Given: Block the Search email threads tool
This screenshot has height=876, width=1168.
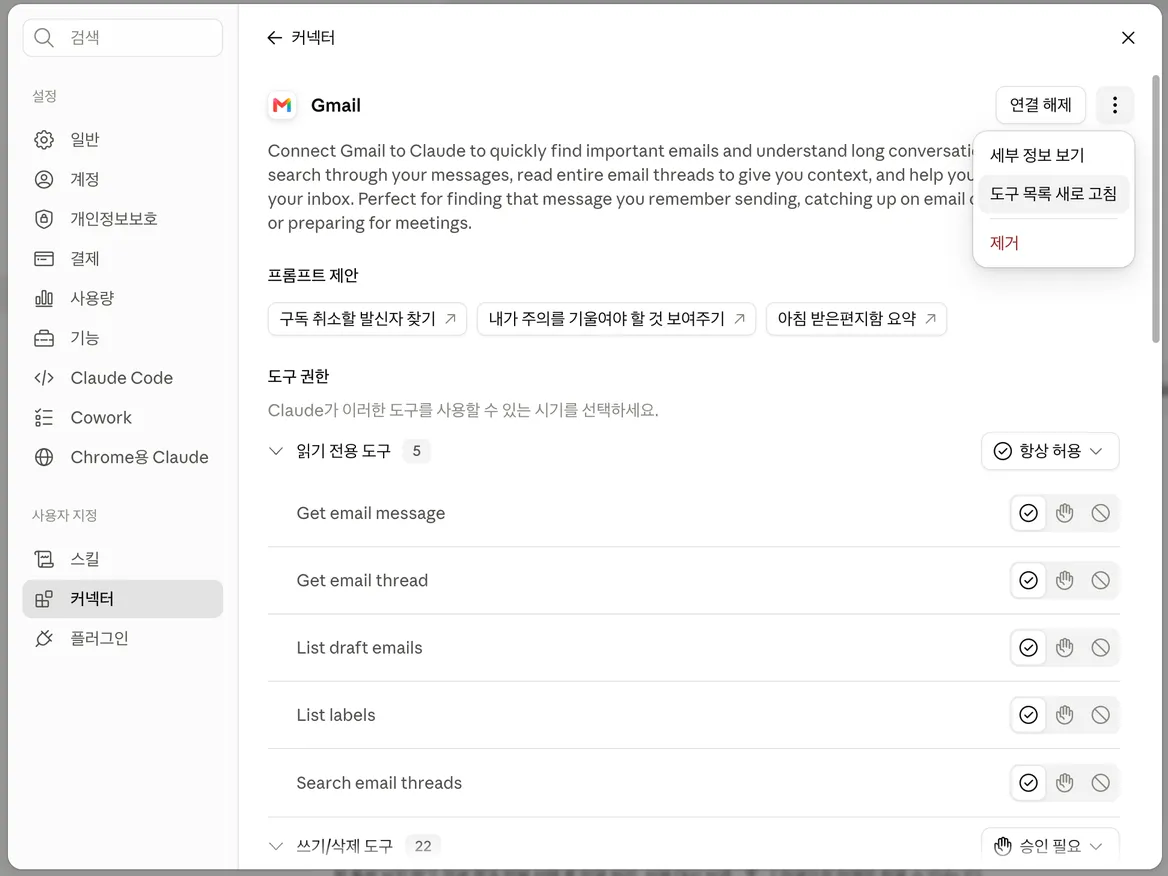Looking at the screenshot, I should (x=1100, y=783).
